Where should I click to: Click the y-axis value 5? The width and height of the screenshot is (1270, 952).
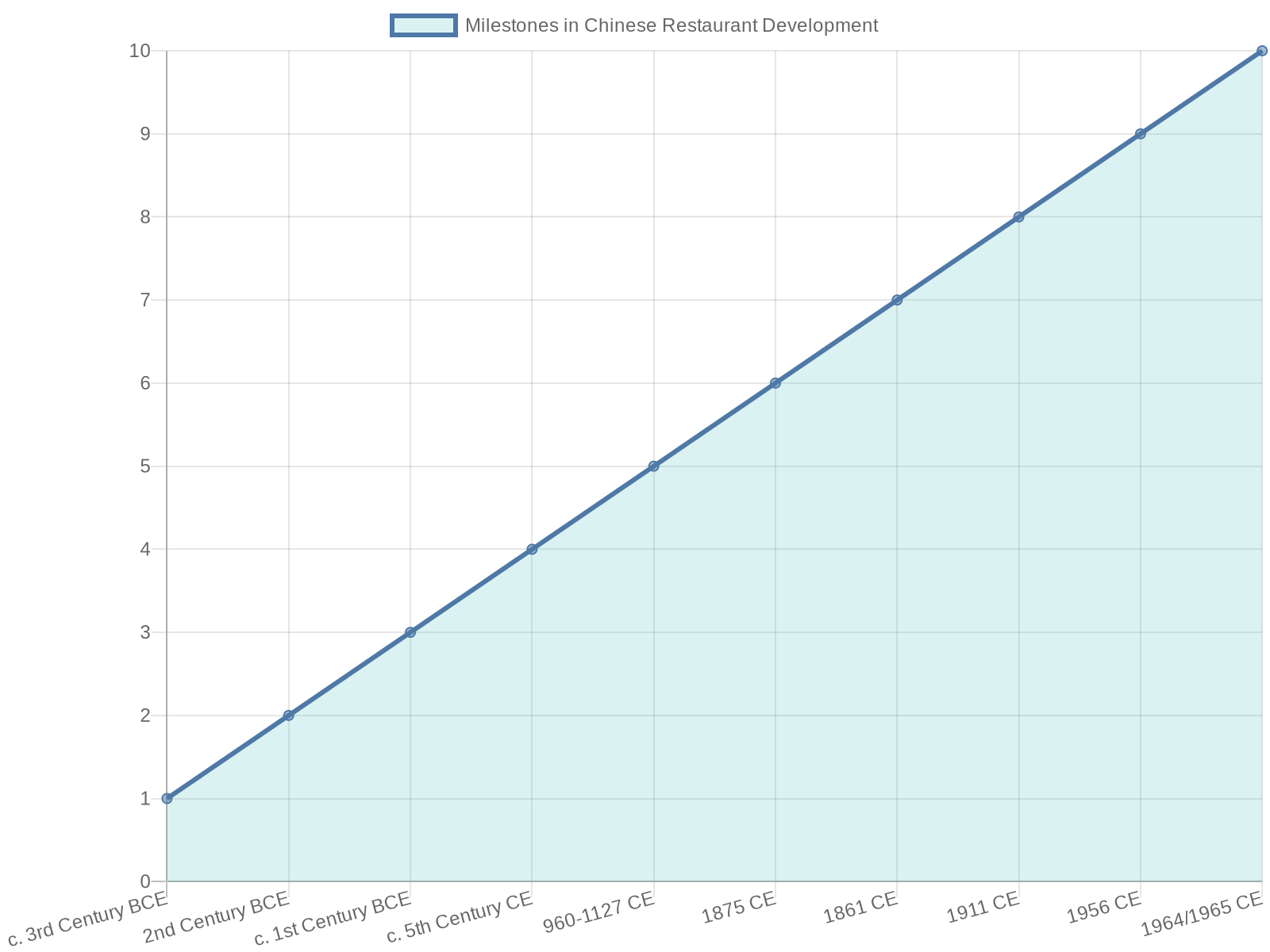145,466
